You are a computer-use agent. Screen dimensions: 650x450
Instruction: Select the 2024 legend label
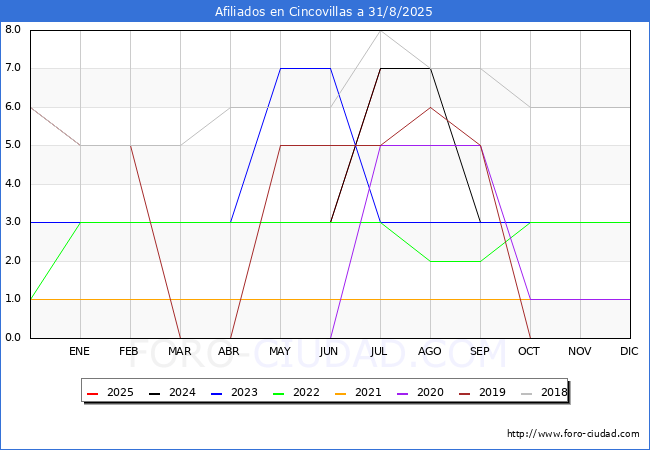(x=182, y=392)
